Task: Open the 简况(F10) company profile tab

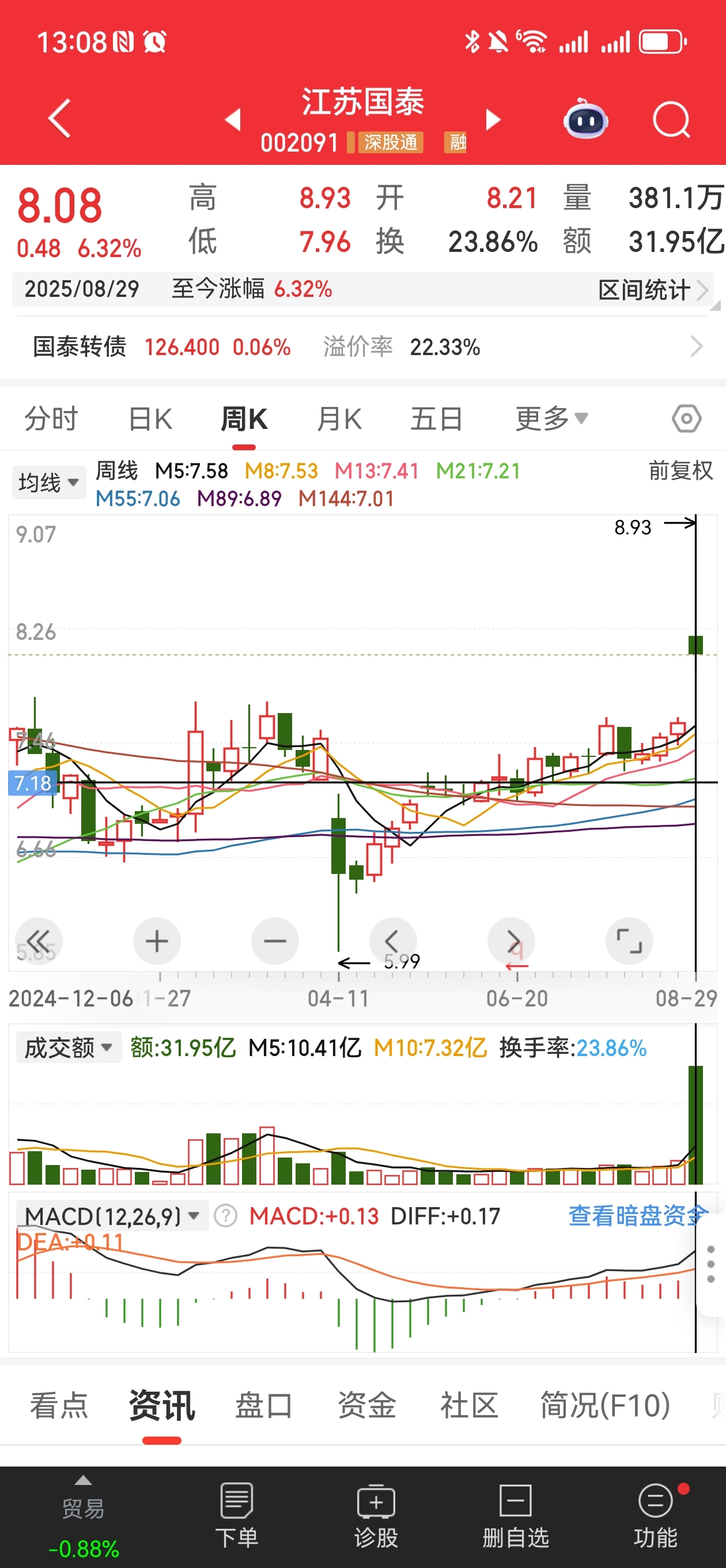Action: (606, 1405)
